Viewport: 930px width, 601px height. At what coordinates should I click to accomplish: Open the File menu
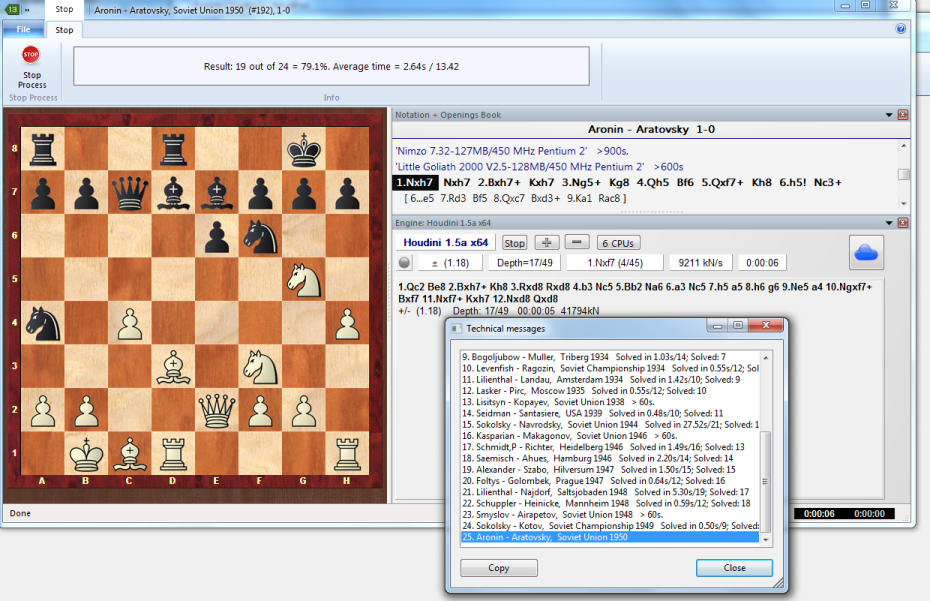pyautogui.click(x=22, y=30)
